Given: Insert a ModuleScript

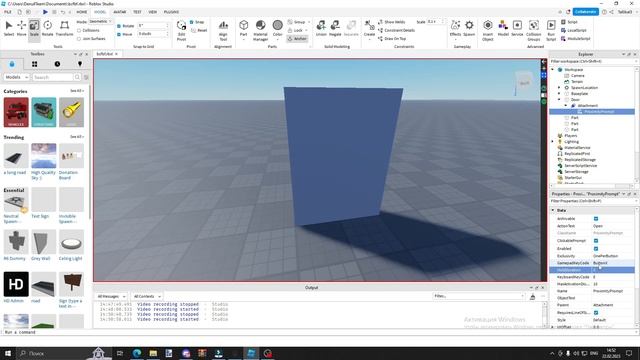Looking at the screenshot, I should point(576,38).
